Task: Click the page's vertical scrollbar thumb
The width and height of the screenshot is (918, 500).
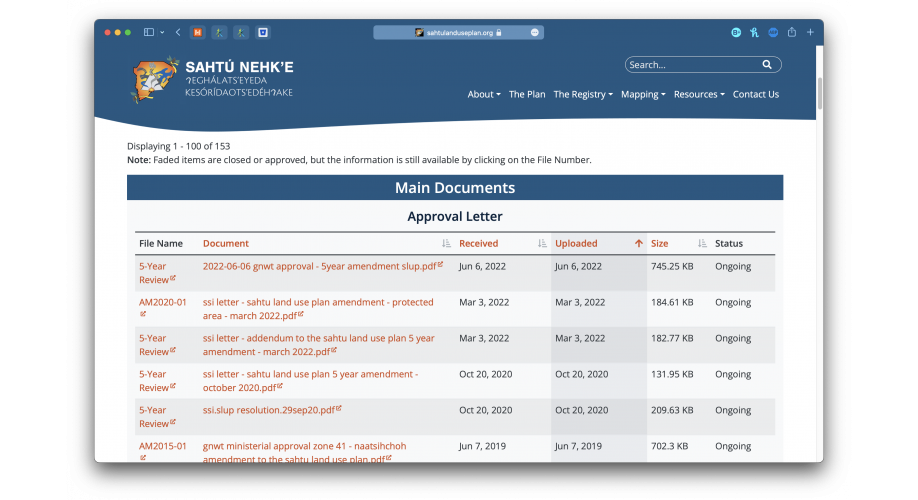Action: click(820, 93)
